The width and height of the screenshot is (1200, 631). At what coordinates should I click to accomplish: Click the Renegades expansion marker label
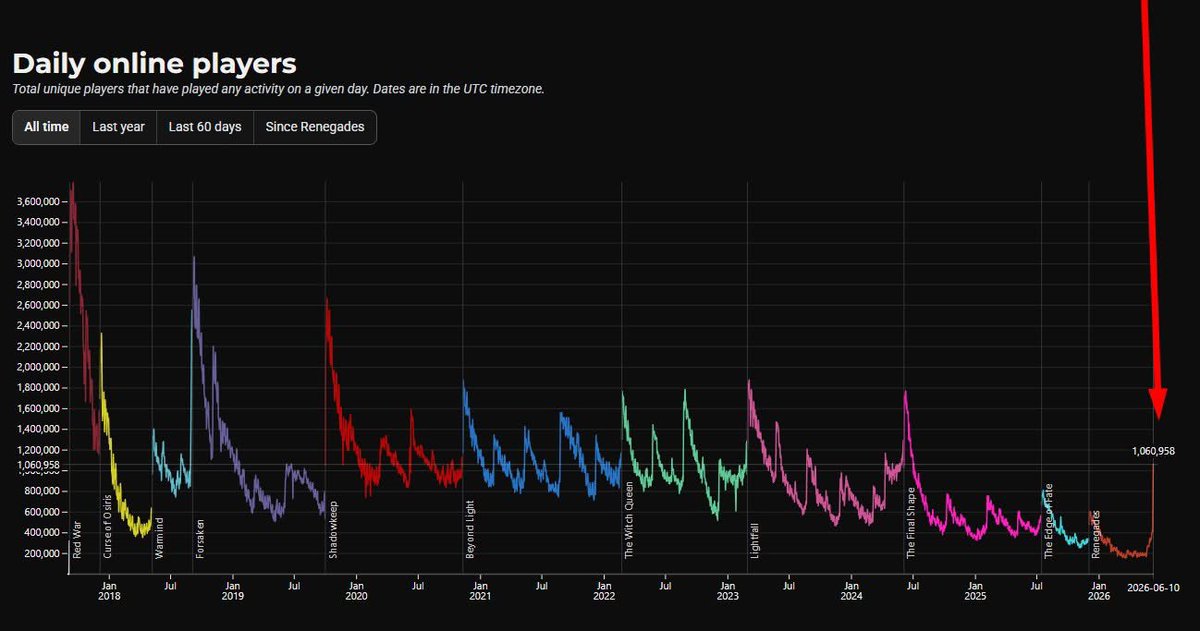(1096, 534)
